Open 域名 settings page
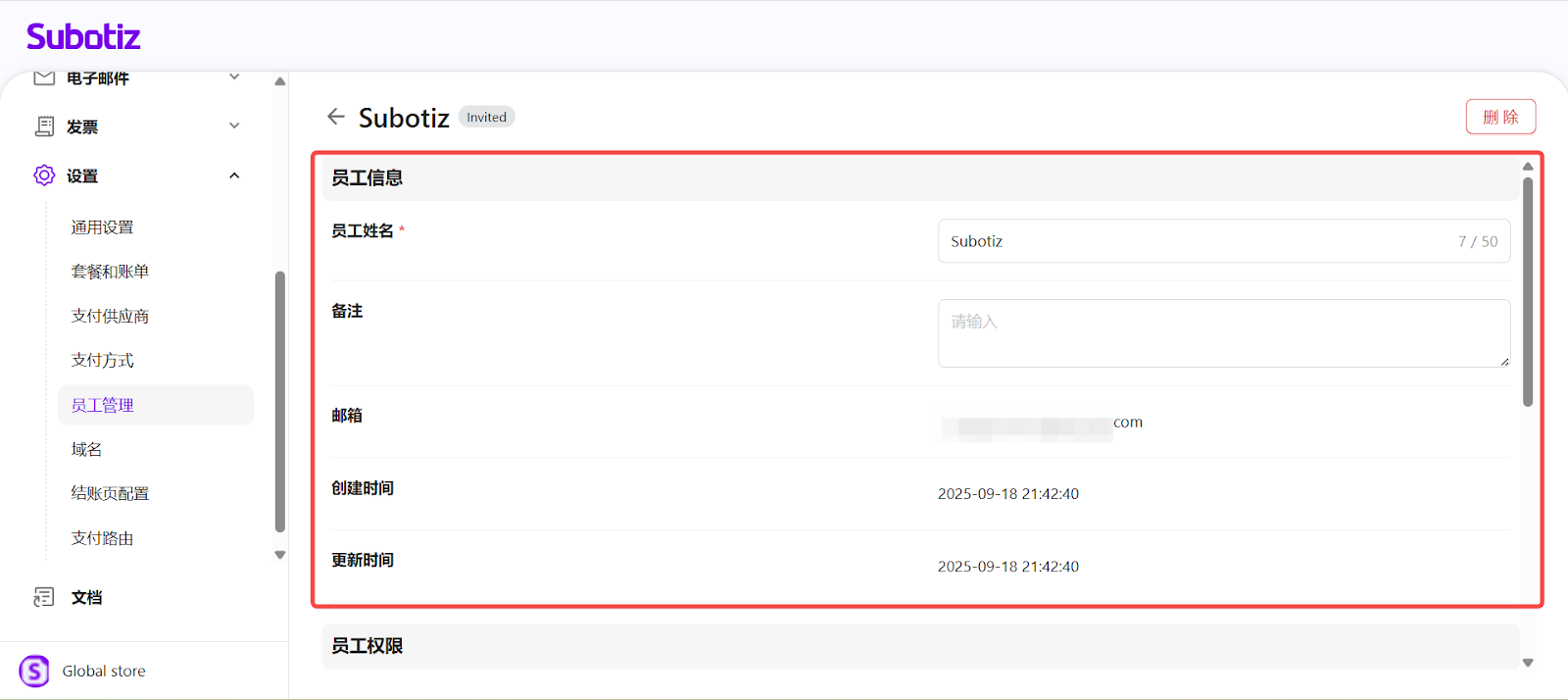 (x=86, y=449)
